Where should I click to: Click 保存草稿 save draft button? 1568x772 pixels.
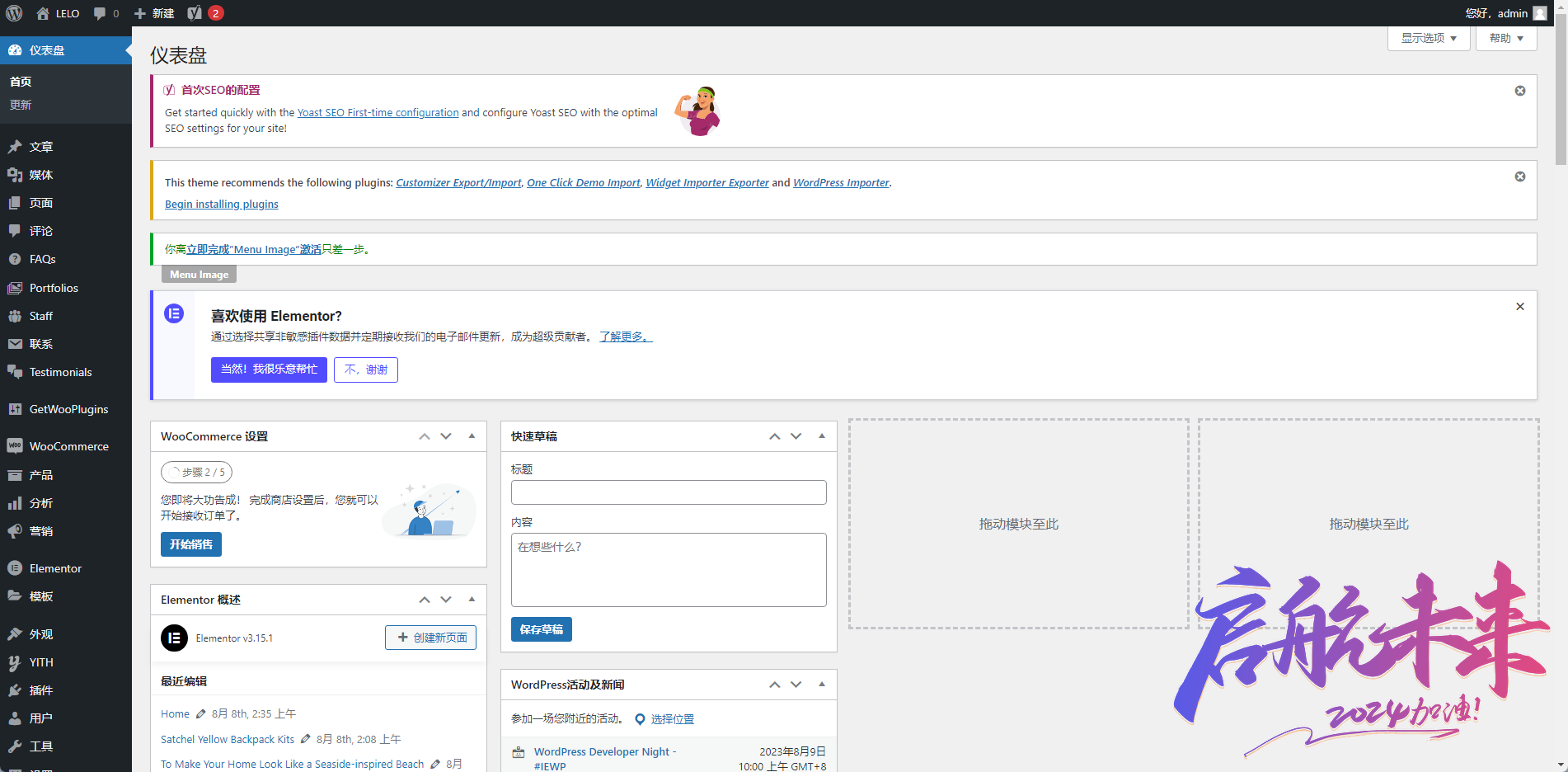[542, 629]
